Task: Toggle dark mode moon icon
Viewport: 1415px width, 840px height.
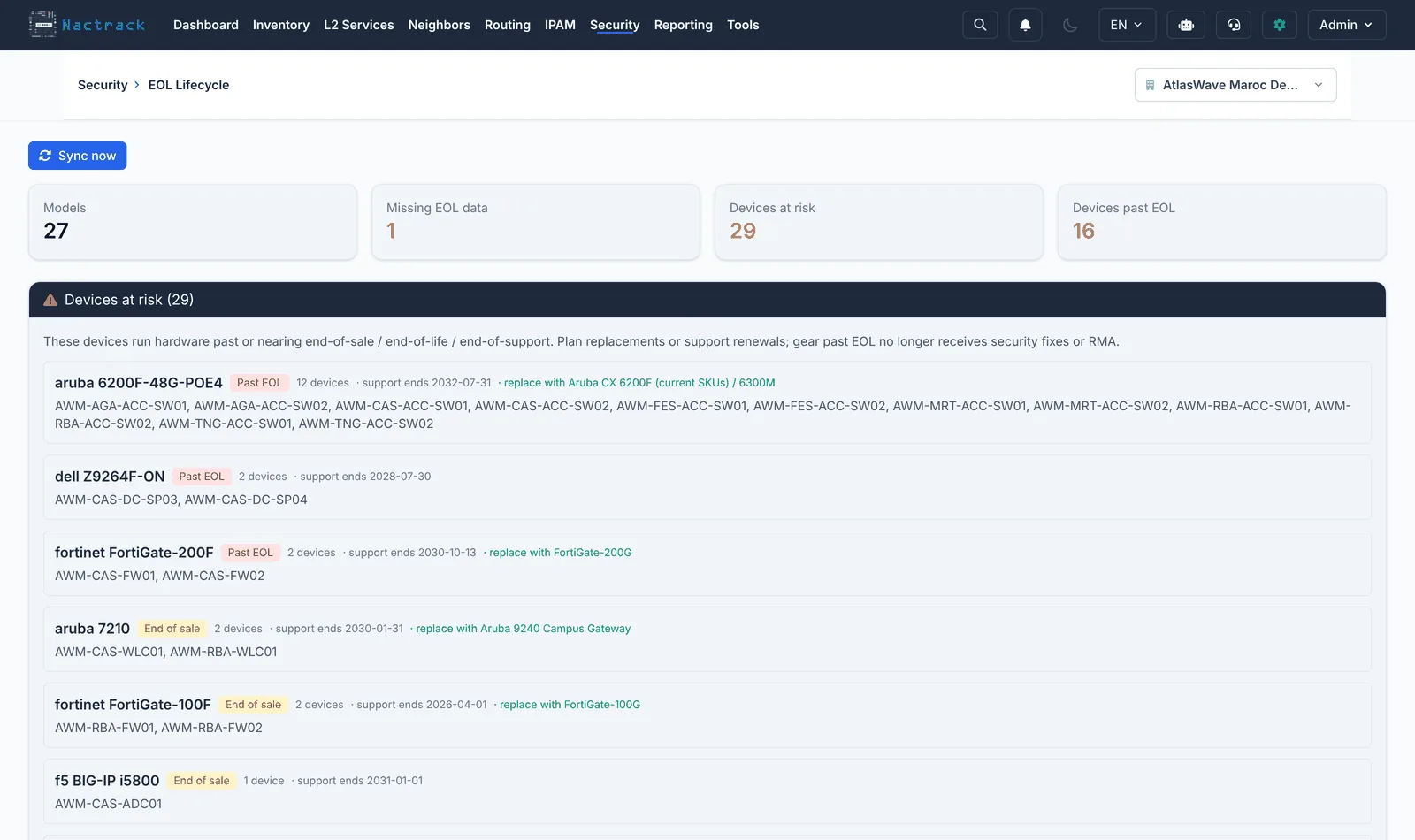Action: (1070, 25)
